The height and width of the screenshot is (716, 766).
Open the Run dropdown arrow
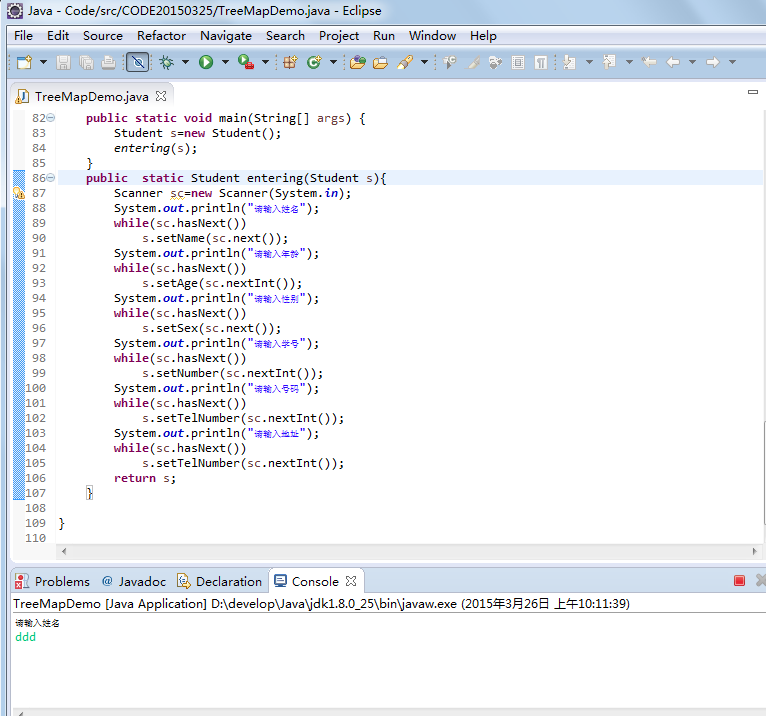(225, 63)
